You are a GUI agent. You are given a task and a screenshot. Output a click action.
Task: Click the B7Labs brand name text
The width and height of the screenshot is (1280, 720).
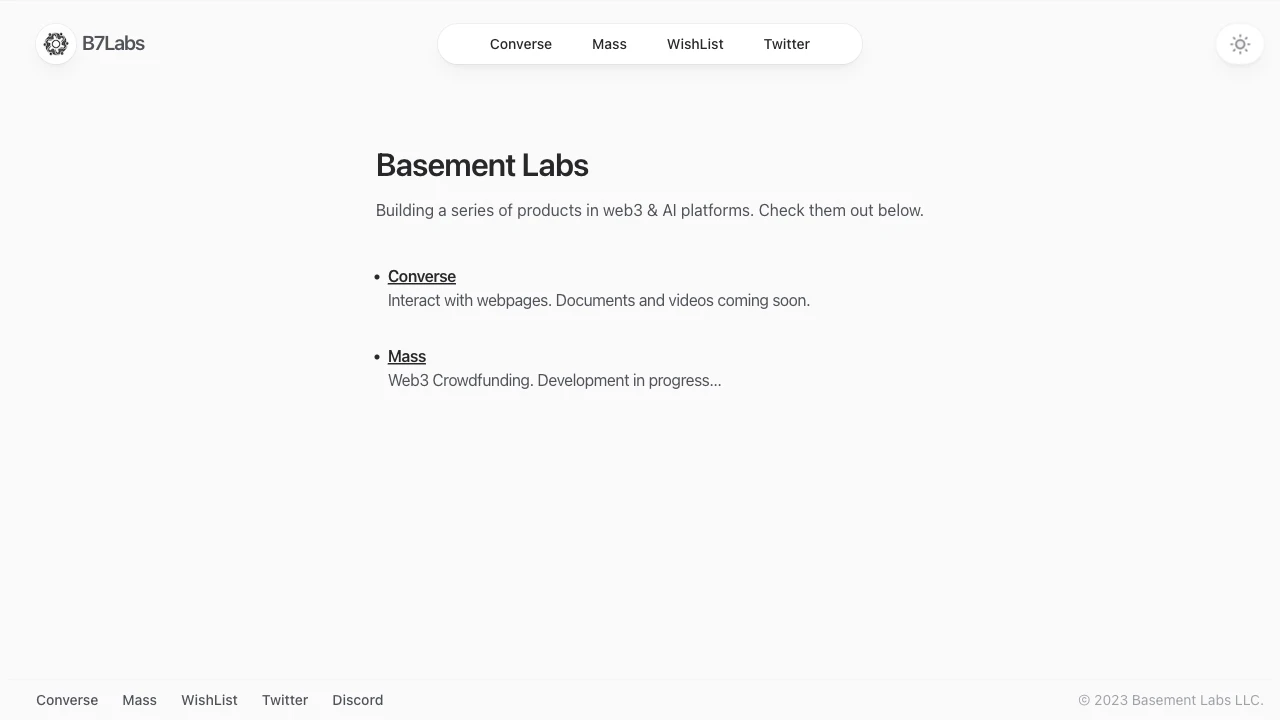(x=112, y=44)
